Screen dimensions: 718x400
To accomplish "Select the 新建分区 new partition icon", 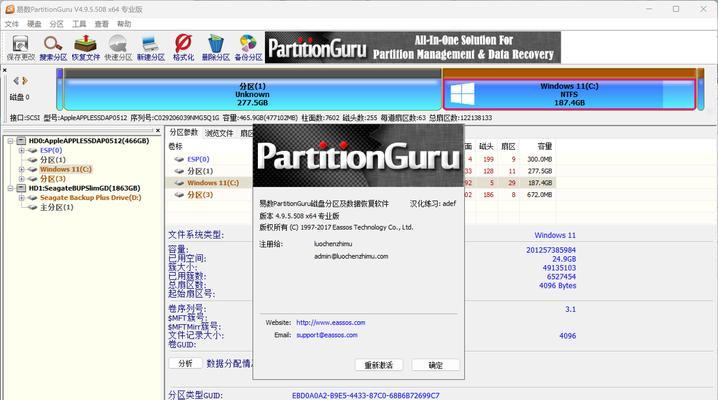I will click(151, 48).
